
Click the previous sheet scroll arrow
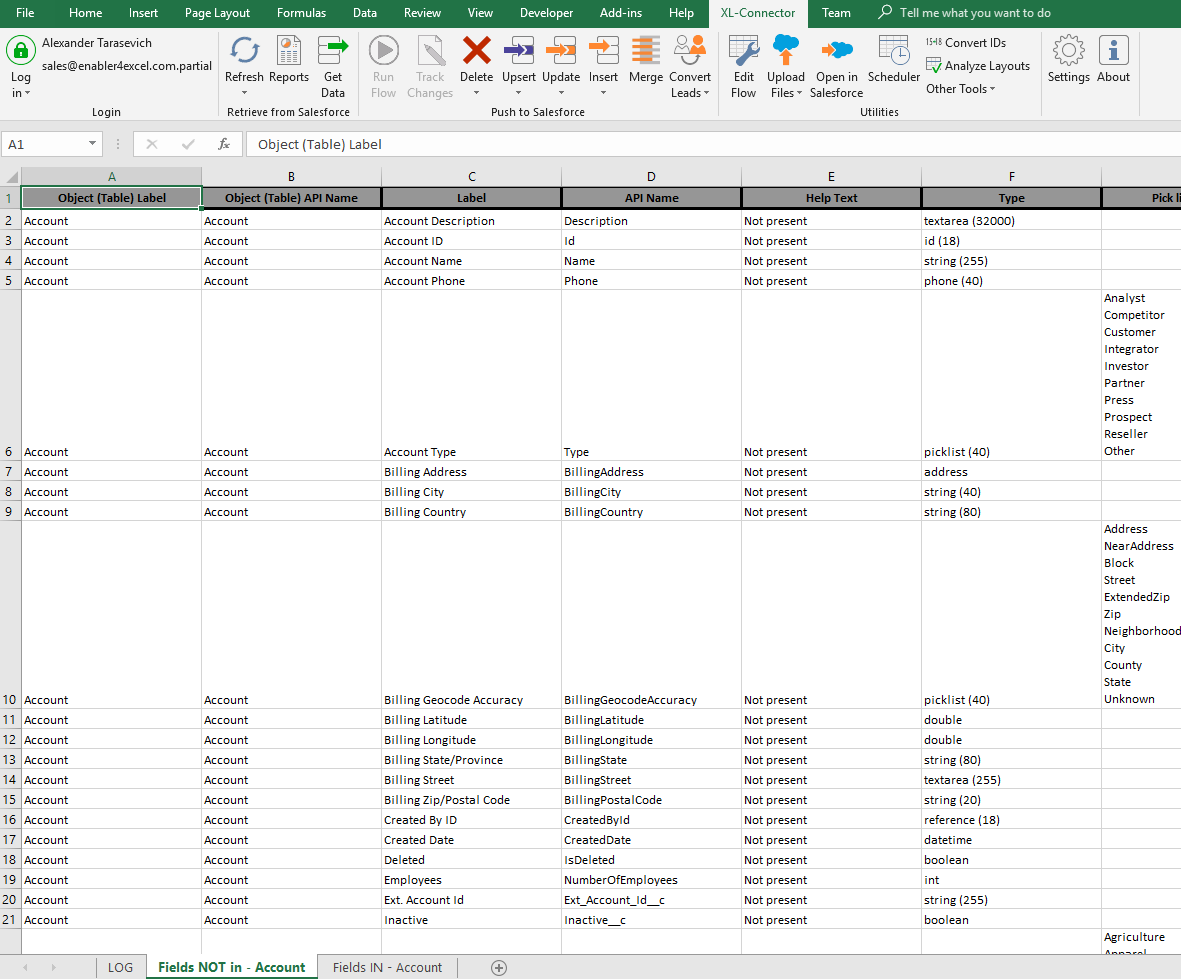coord(25,968)
